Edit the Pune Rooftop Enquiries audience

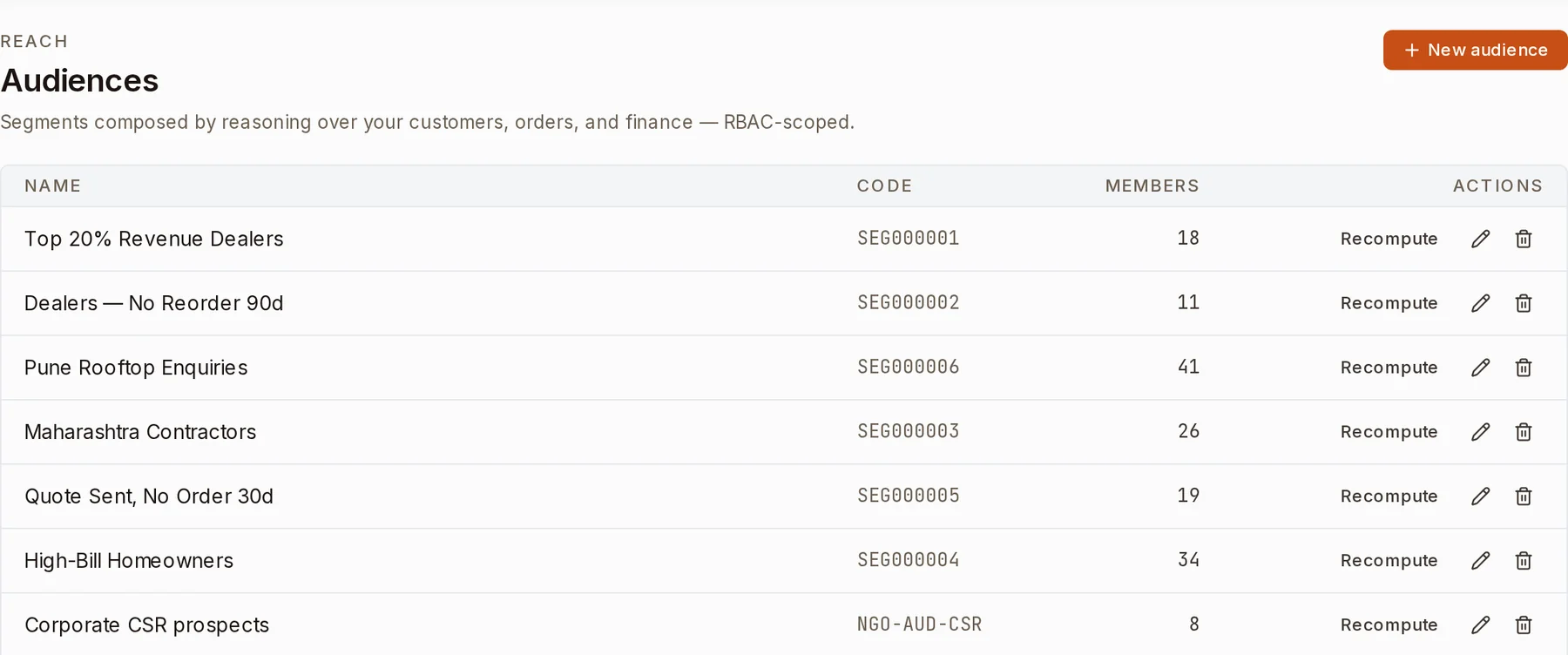pos(1480,368)
